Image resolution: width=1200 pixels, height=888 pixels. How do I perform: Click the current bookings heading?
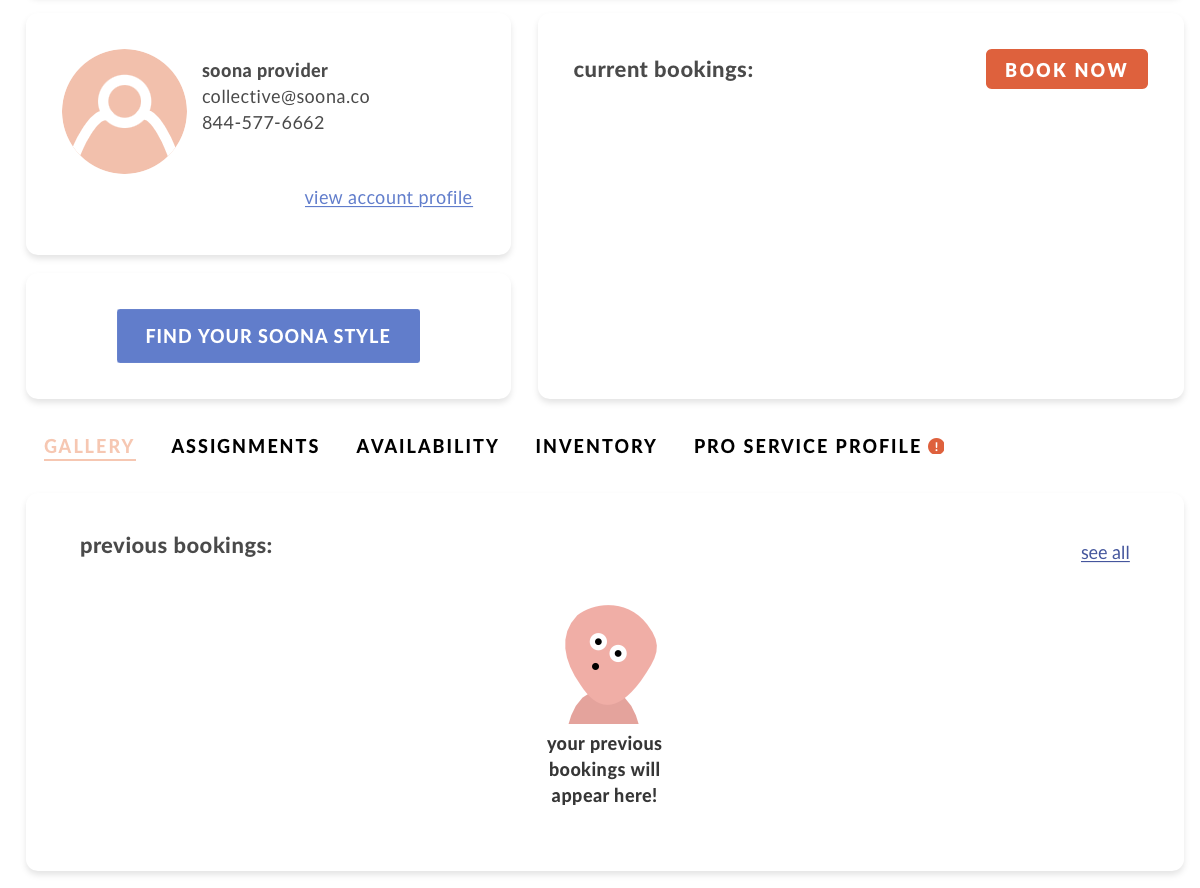pos(663,70)
